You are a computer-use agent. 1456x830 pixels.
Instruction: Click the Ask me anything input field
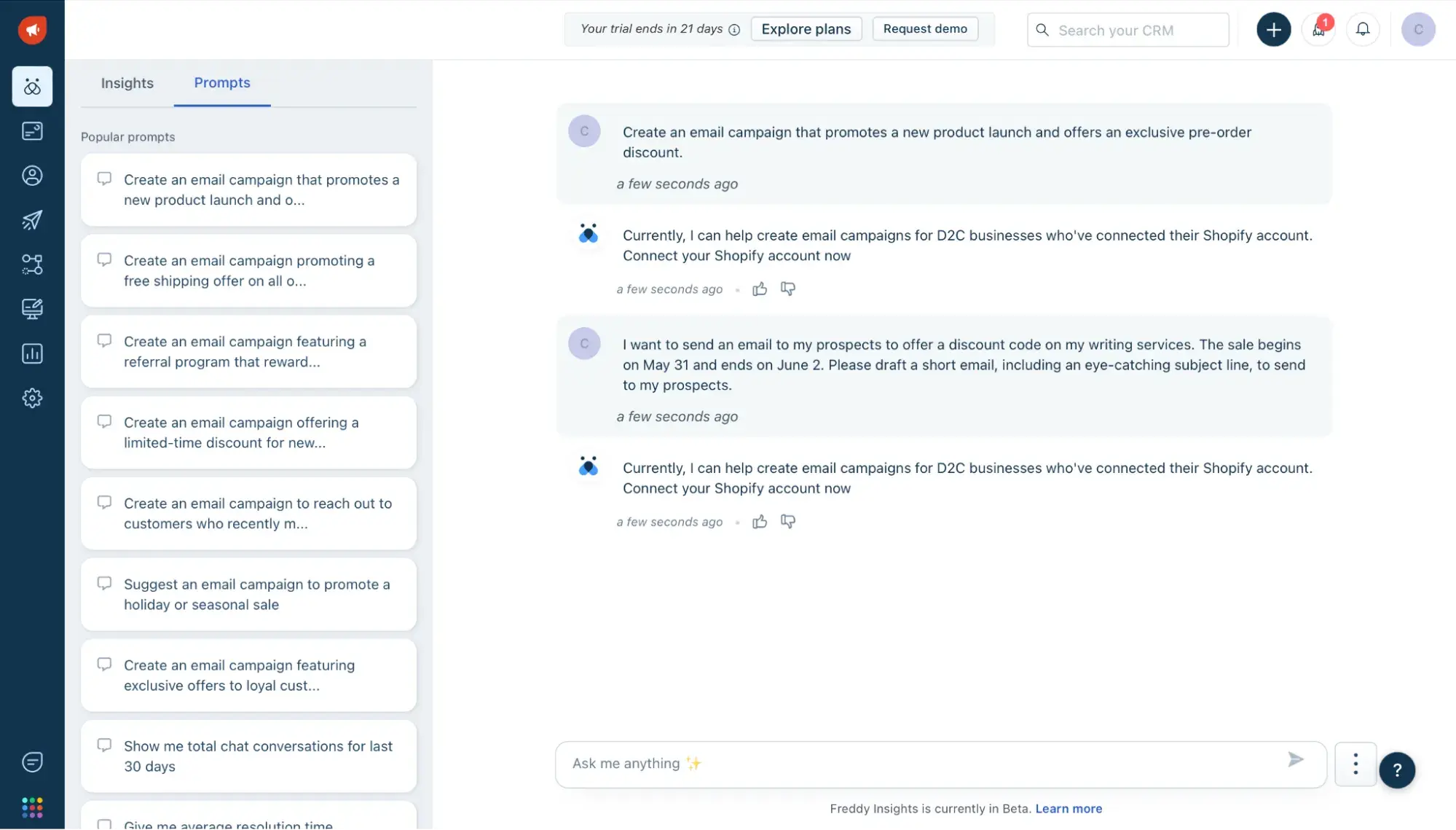point(920,763)
